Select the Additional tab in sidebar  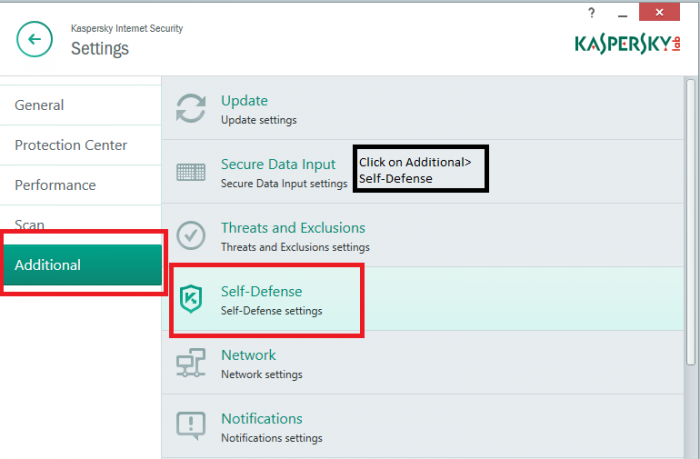(x=48, y=265)
